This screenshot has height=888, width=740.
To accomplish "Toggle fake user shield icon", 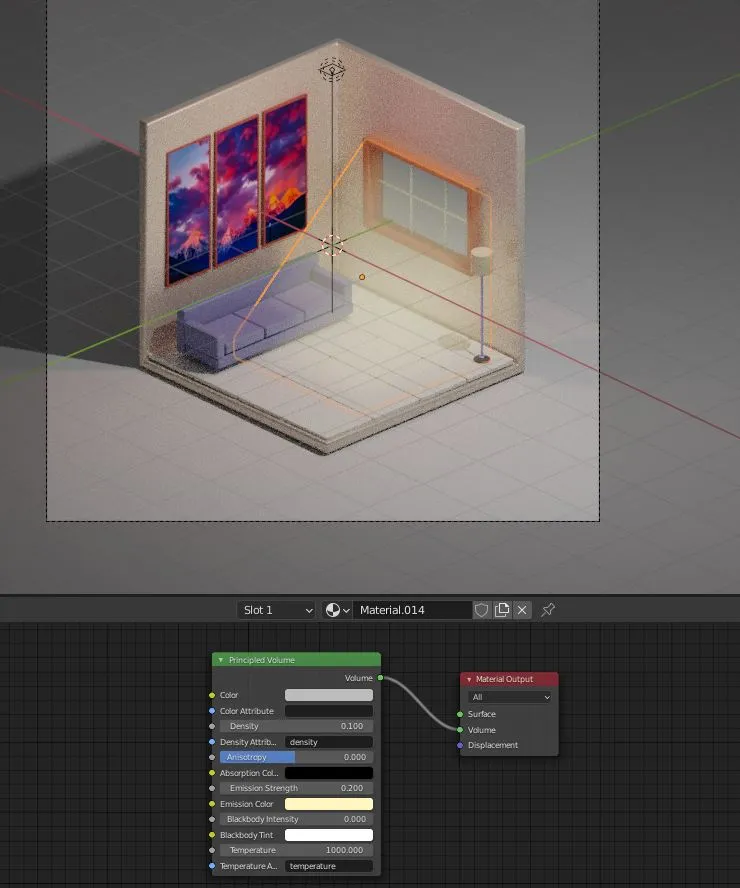I will 481,610.
